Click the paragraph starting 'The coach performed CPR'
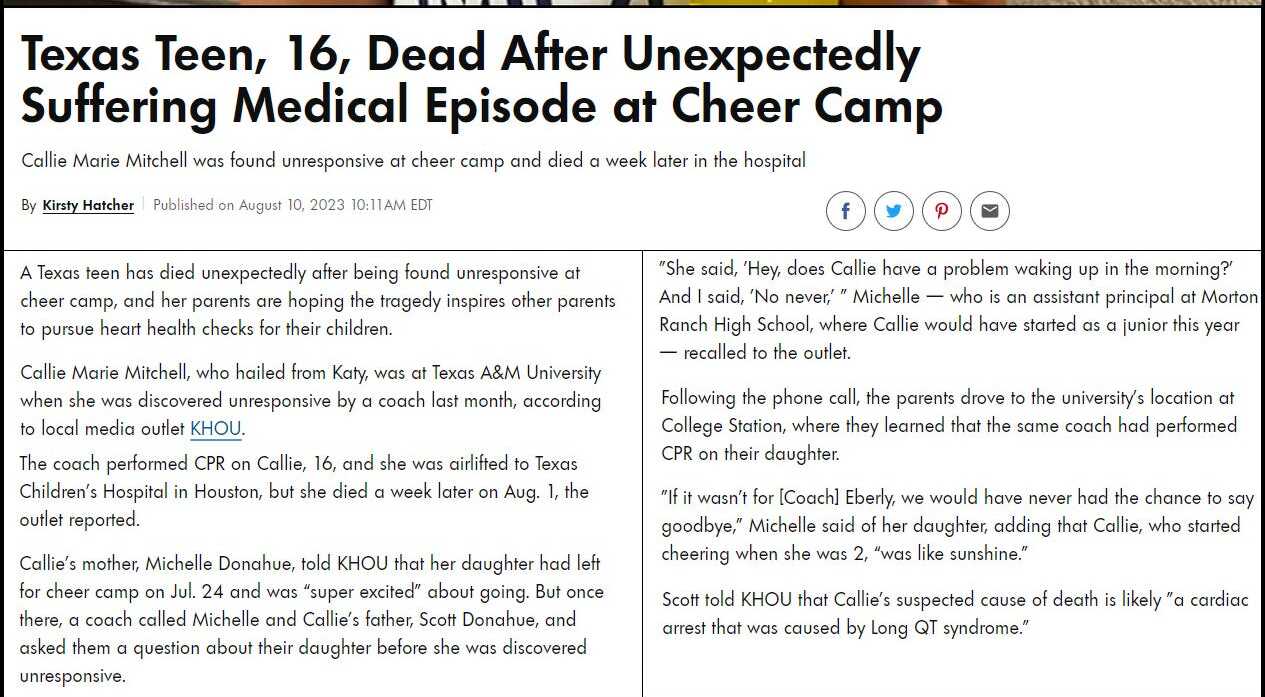 (x=304, y=492)
